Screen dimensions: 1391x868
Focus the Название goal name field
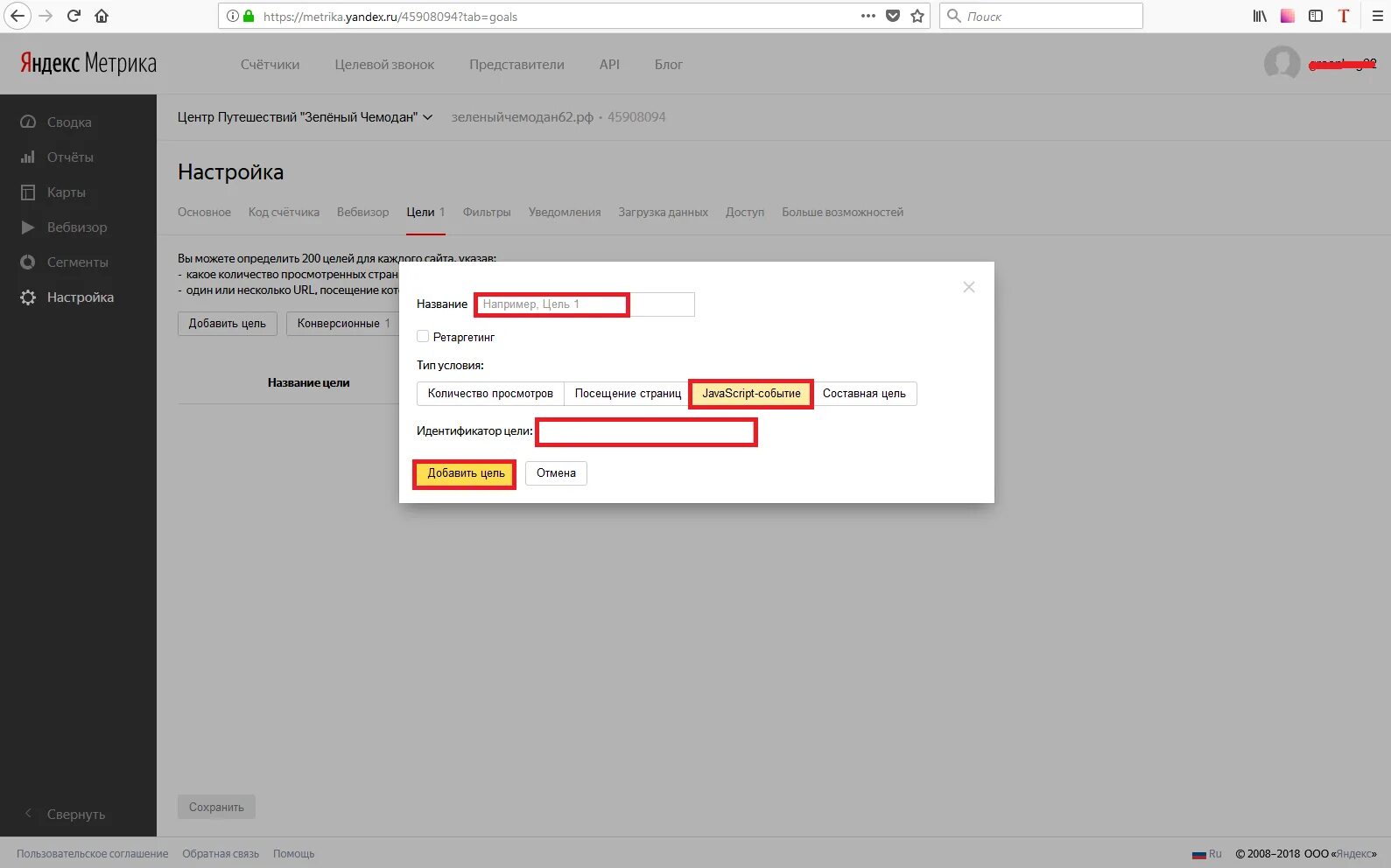point(585,304)
